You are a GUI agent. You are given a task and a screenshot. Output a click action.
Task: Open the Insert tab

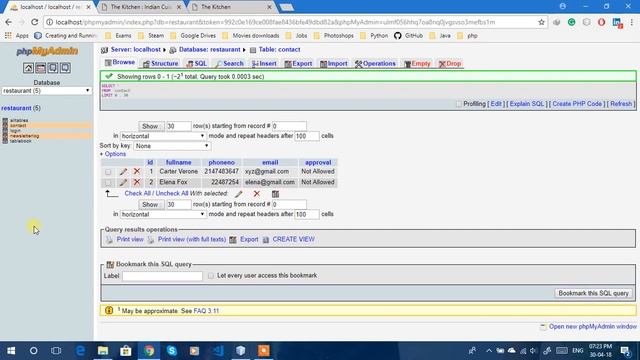click(264, 64)
